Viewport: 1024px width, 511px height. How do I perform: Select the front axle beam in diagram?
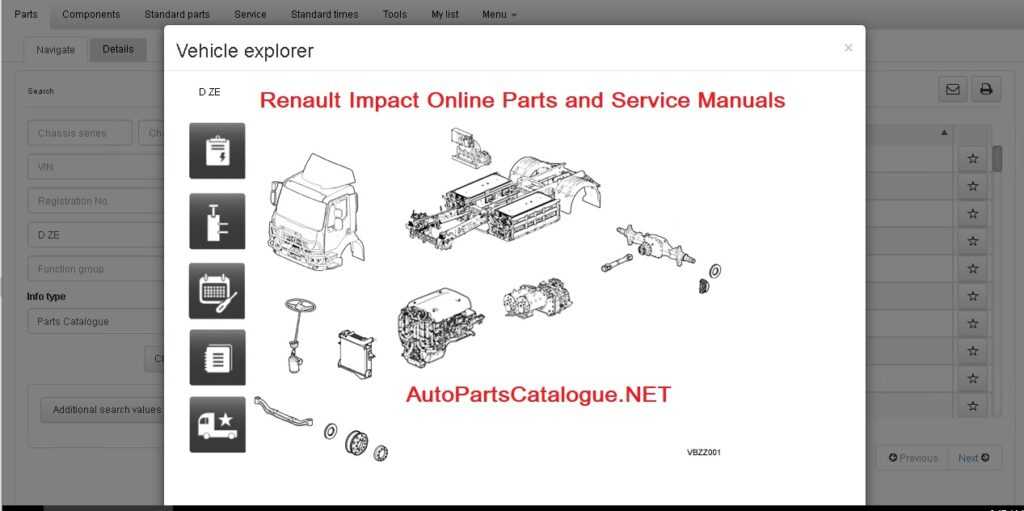click(283, 412)
